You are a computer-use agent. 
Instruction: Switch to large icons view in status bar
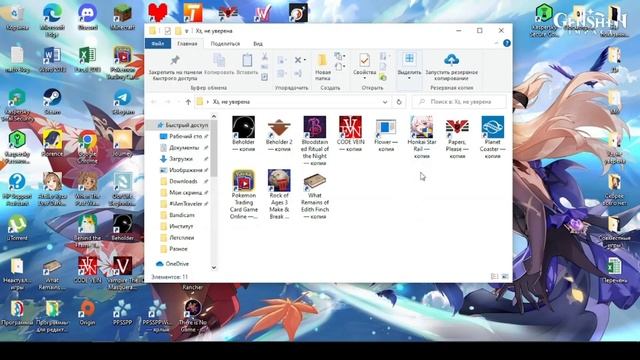tap(505, 277)
